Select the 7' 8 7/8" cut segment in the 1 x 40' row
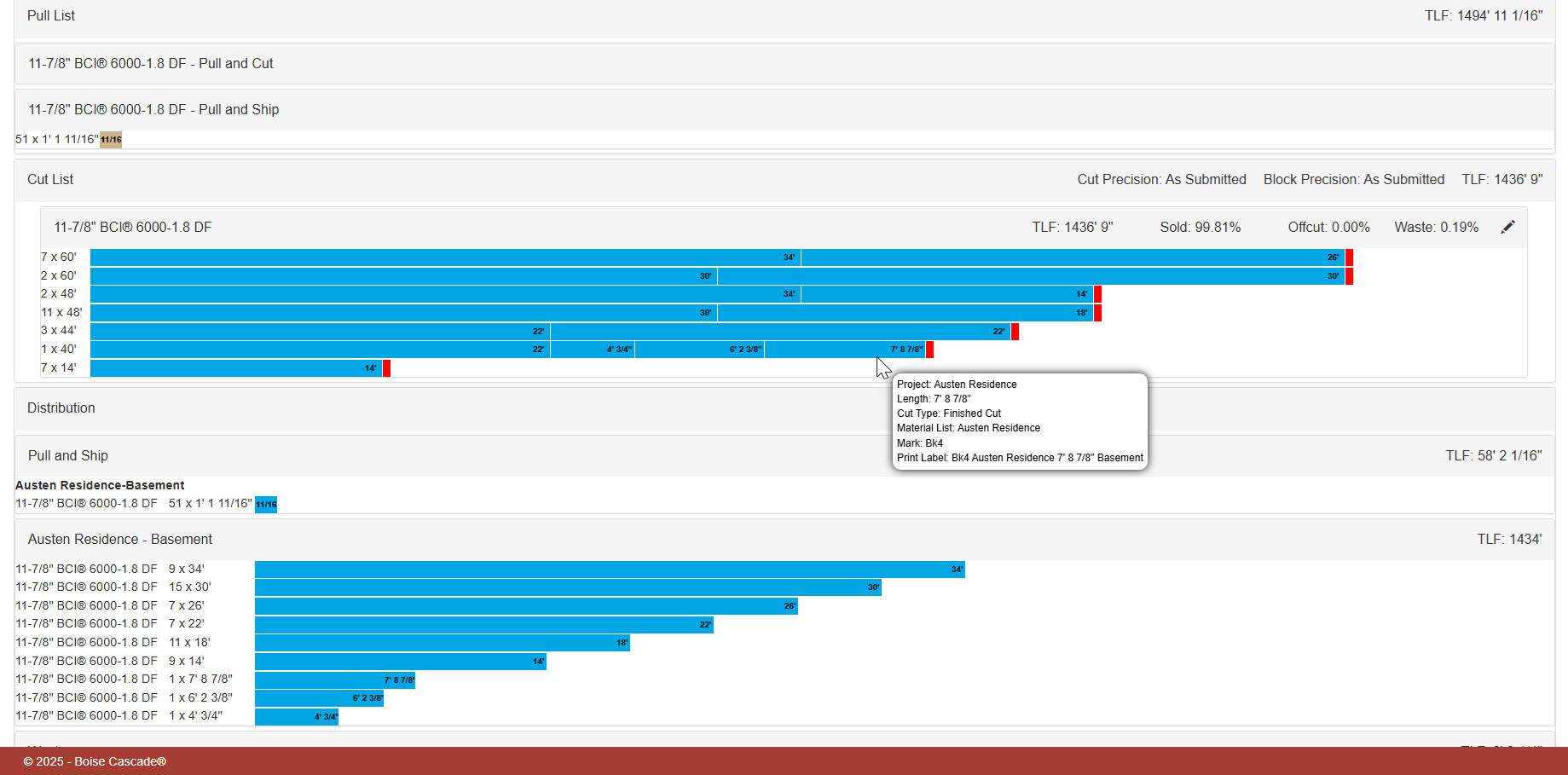This screenshot has width=1568, height=775. point(845,350)
